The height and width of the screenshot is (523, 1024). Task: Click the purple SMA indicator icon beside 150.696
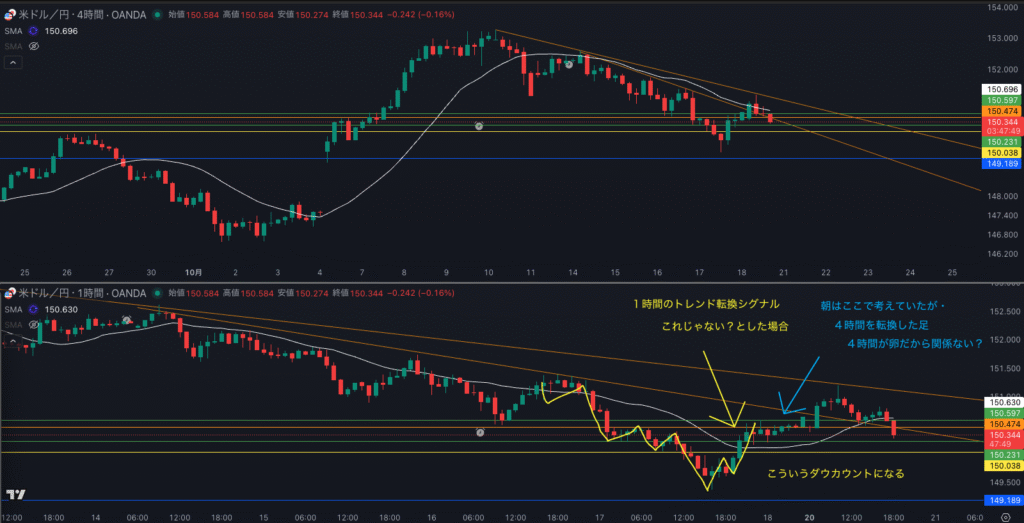[33, 31]
